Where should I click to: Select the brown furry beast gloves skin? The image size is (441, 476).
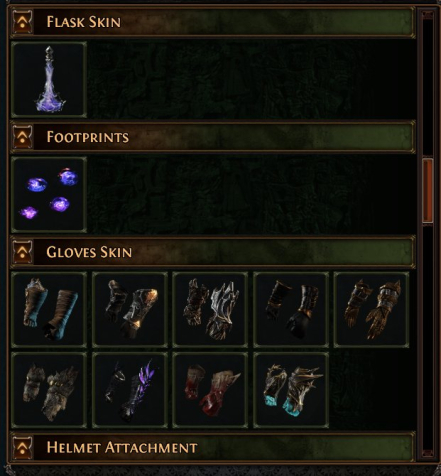point(49,390)
